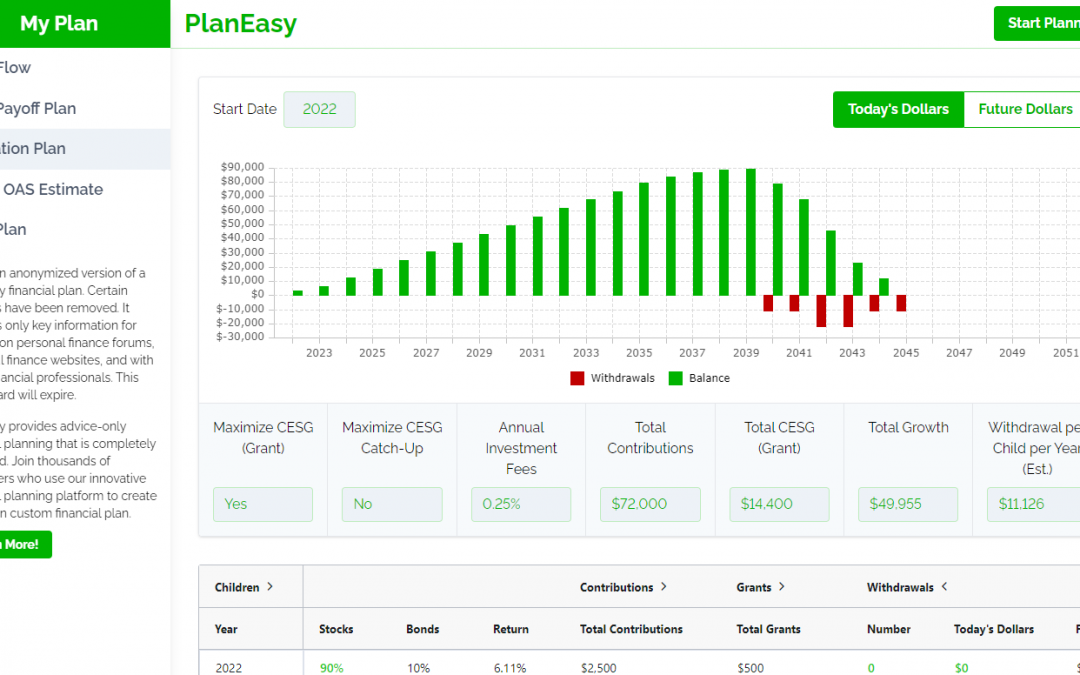Toggle Balance series via its legend label
Viewport: 1080px width, 675px height.
709,378
